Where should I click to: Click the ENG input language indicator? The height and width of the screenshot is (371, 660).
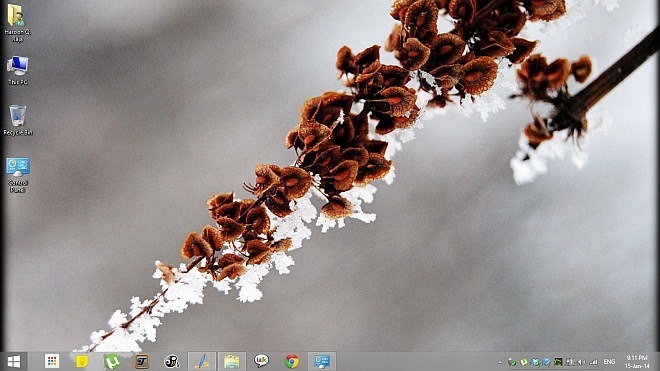point(609,362)
